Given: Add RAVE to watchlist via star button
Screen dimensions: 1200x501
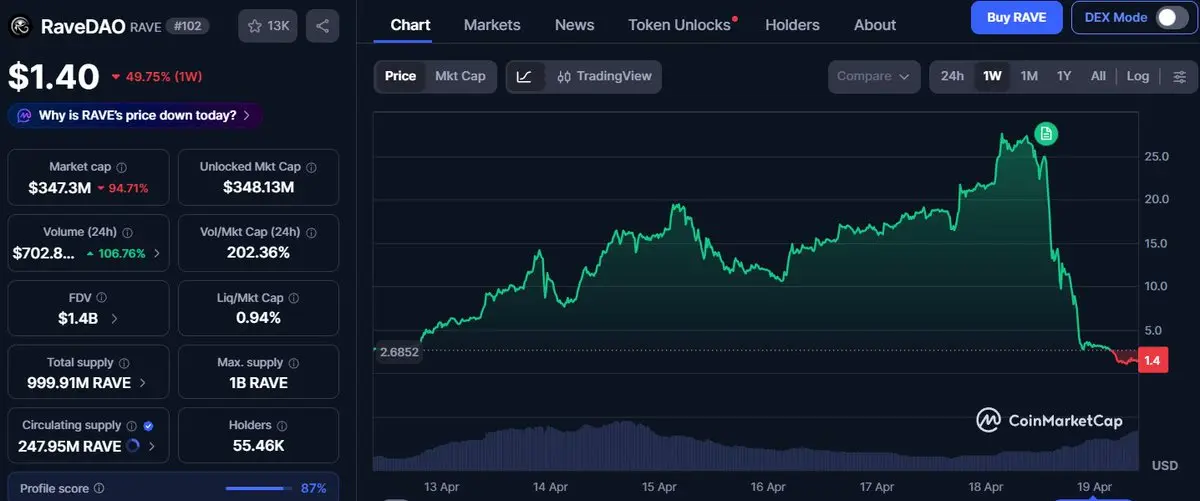Looking at the screenshot, I should click(x=267, y=26).
